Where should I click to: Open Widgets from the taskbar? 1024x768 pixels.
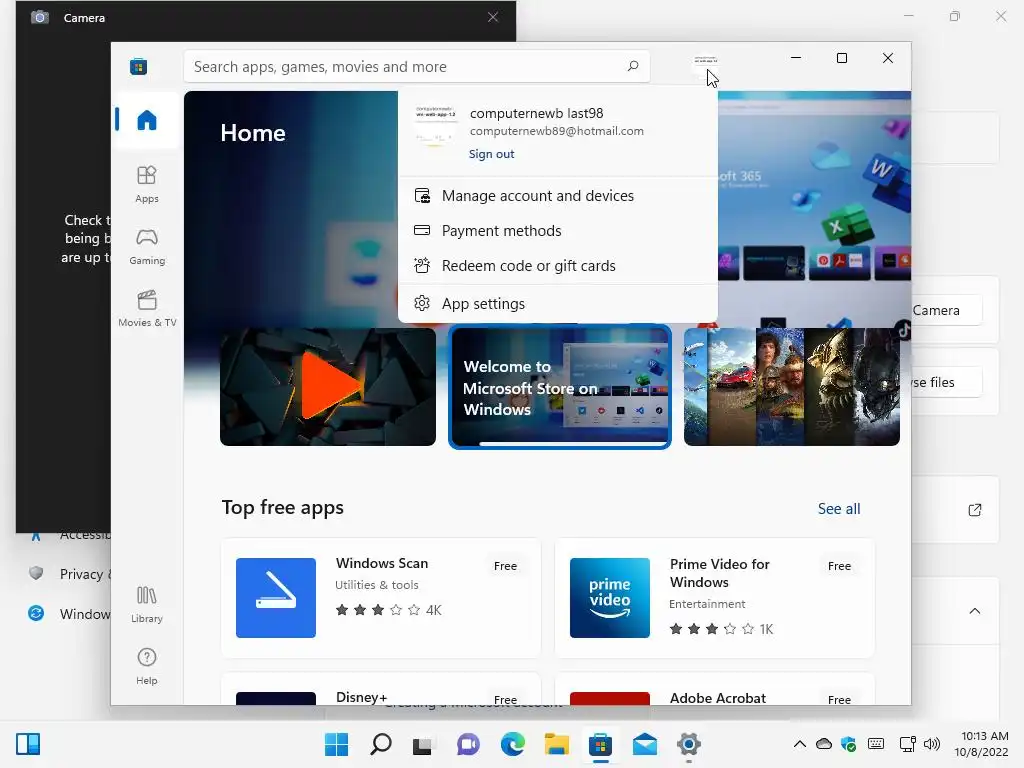click(x=28, y=744)
